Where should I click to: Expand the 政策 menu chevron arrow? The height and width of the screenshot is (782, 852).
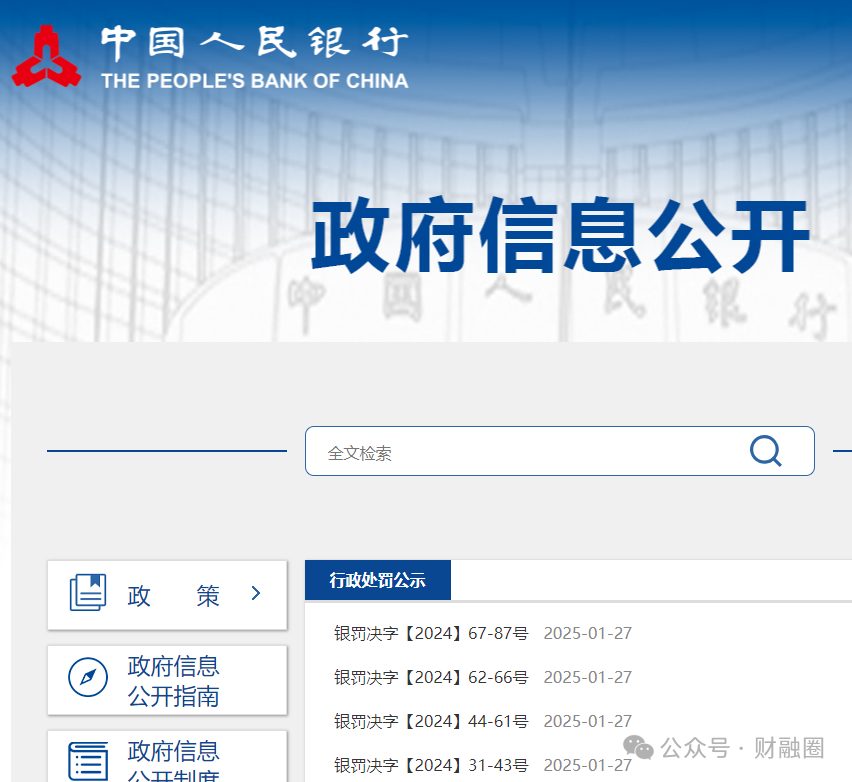[x=256, y=593]
